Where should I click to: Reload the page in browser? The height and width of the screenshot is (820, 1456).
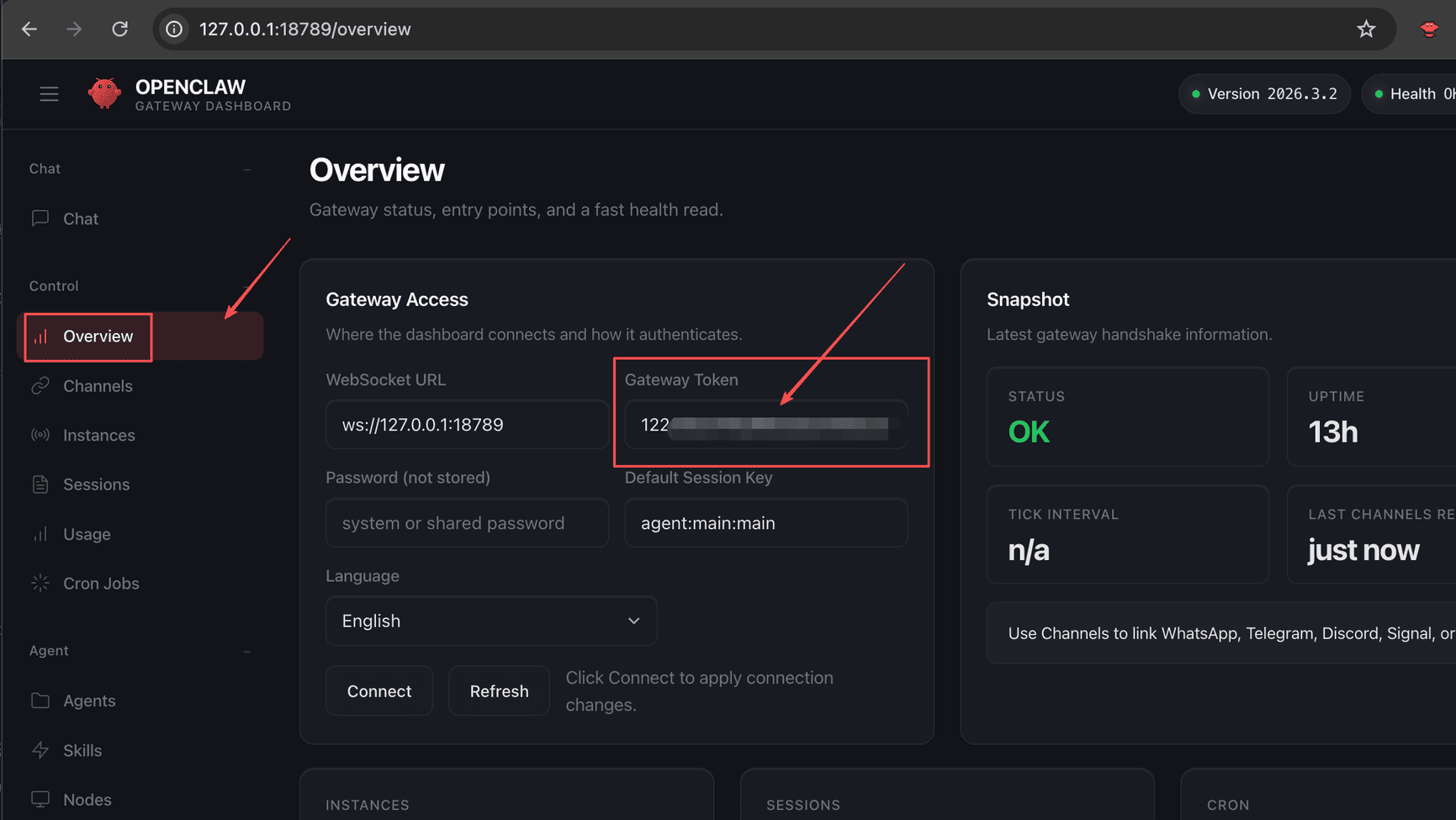click(120, 29)
